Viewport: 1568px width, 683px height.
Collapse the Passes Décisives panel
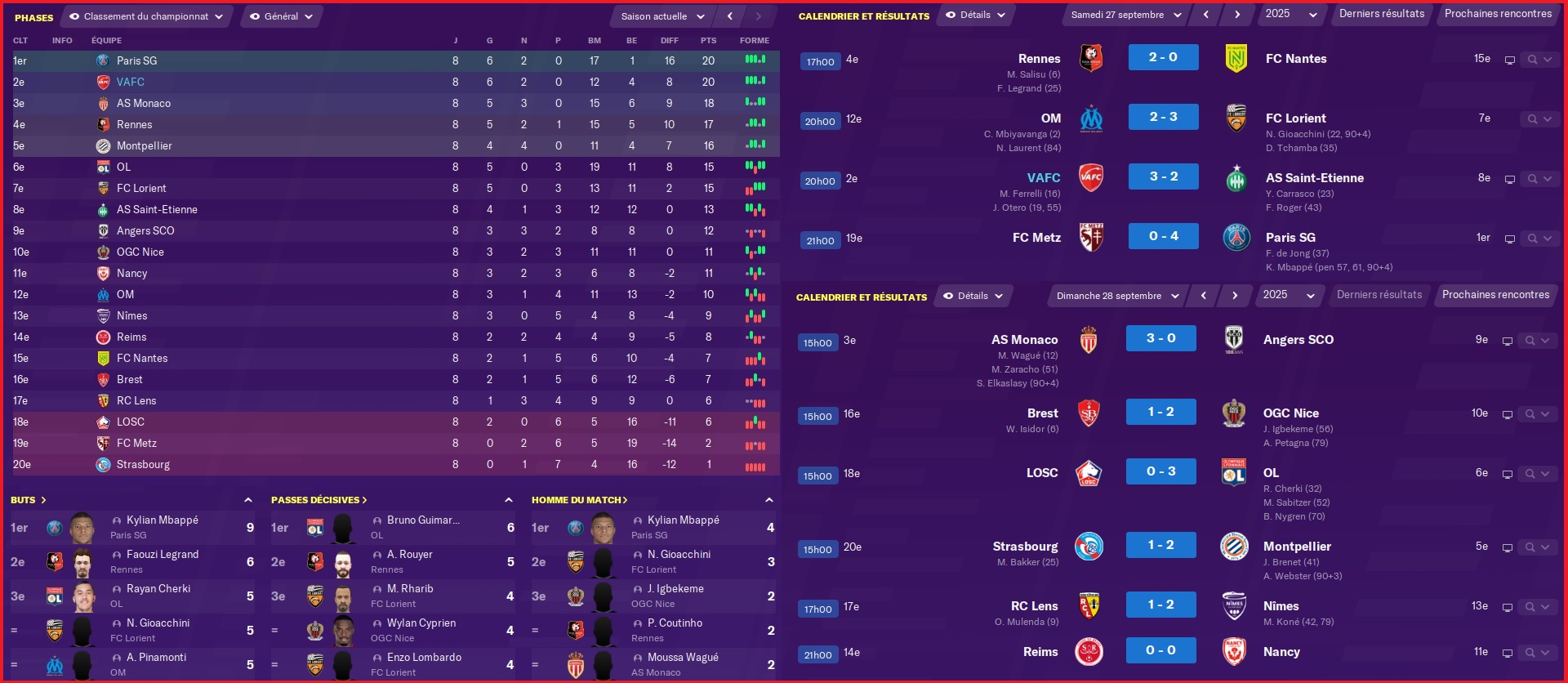click(x=509, y=500)
